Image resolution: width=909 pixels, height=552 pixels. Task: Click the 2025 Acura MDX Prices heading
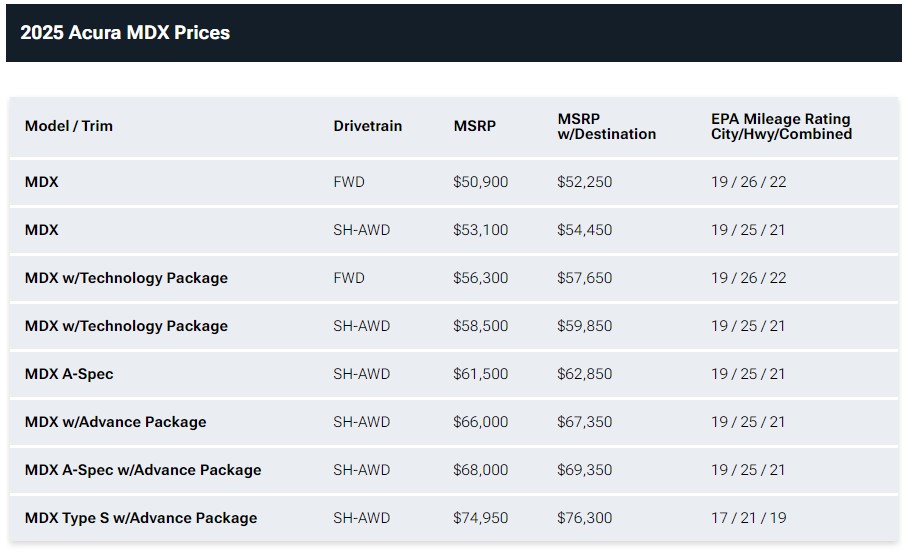[x=125, y=33]
